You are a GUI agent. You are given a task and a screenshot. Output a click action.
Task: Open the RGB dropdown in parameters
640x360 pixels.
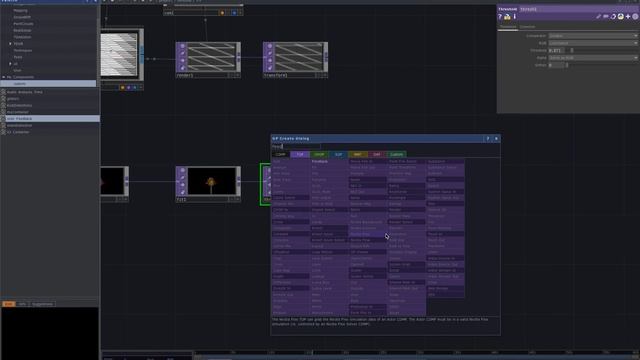click(x=593, y=43)
